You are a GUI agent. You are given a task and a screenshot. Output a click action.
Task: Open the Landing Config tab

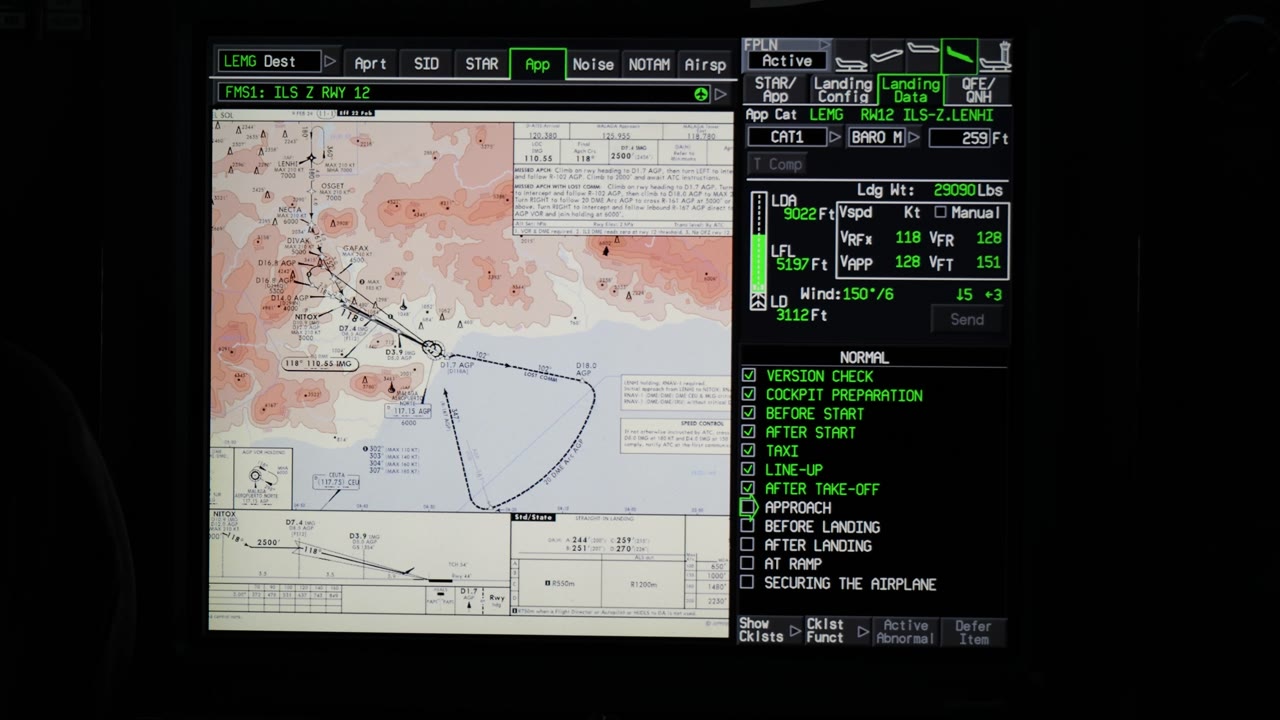click(x=842, y=90)
